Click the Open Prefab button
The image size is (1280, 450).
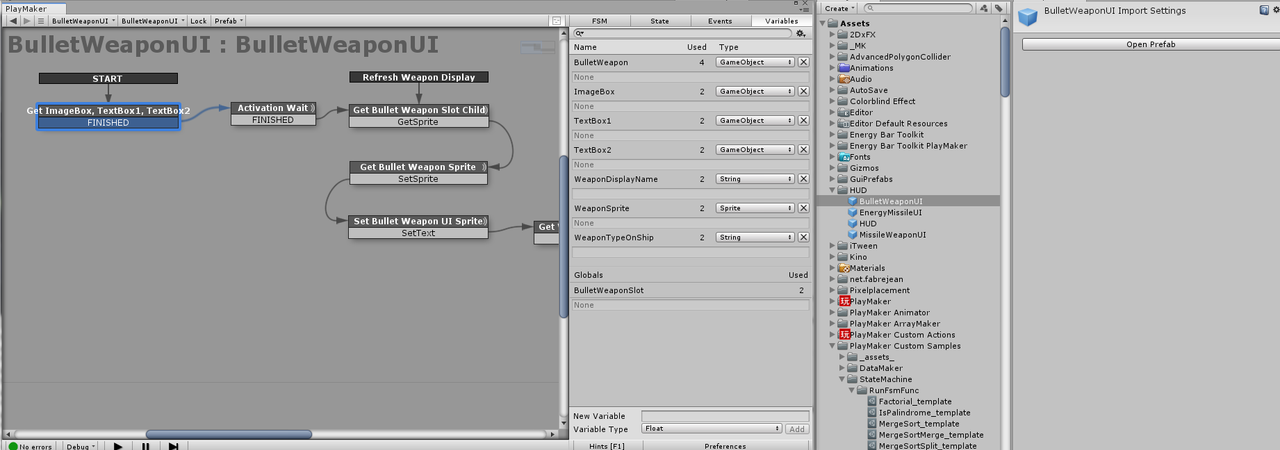[x=1150, y=44]
